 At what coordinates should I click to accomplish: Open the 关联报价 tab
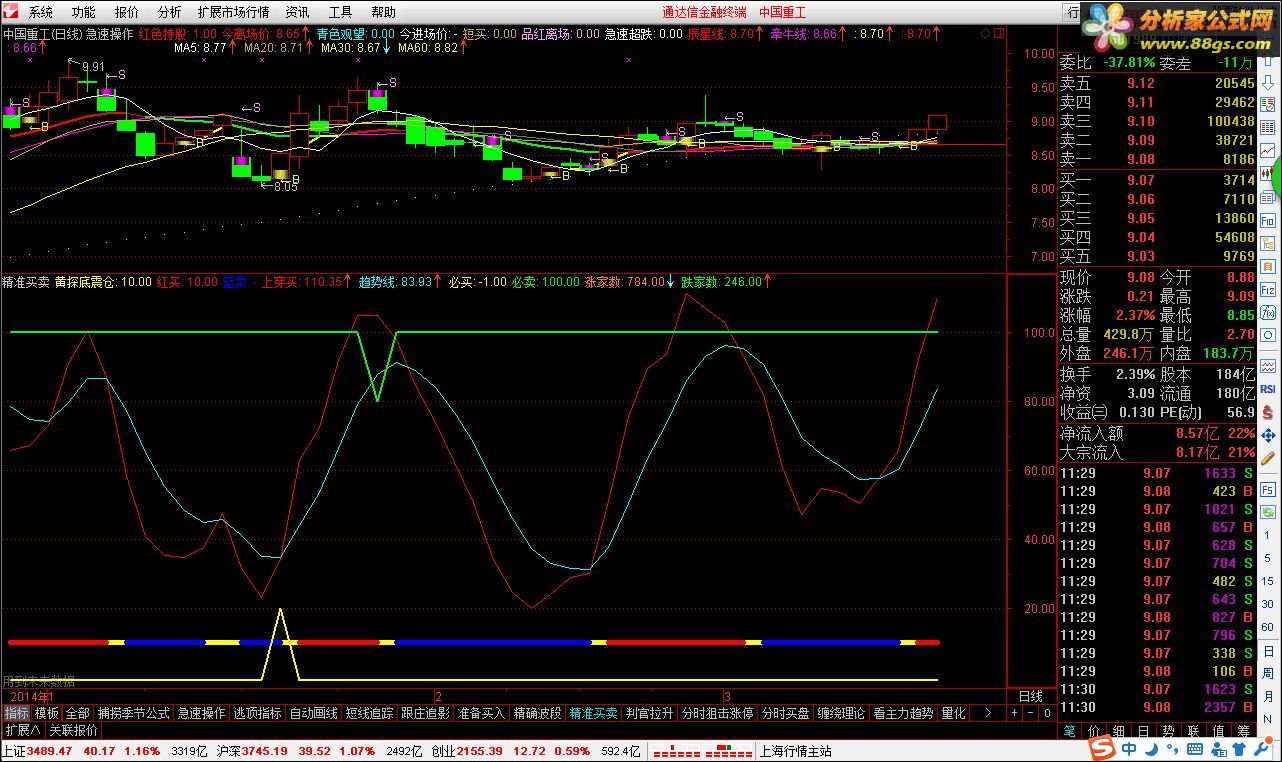[x=75, y=729]
